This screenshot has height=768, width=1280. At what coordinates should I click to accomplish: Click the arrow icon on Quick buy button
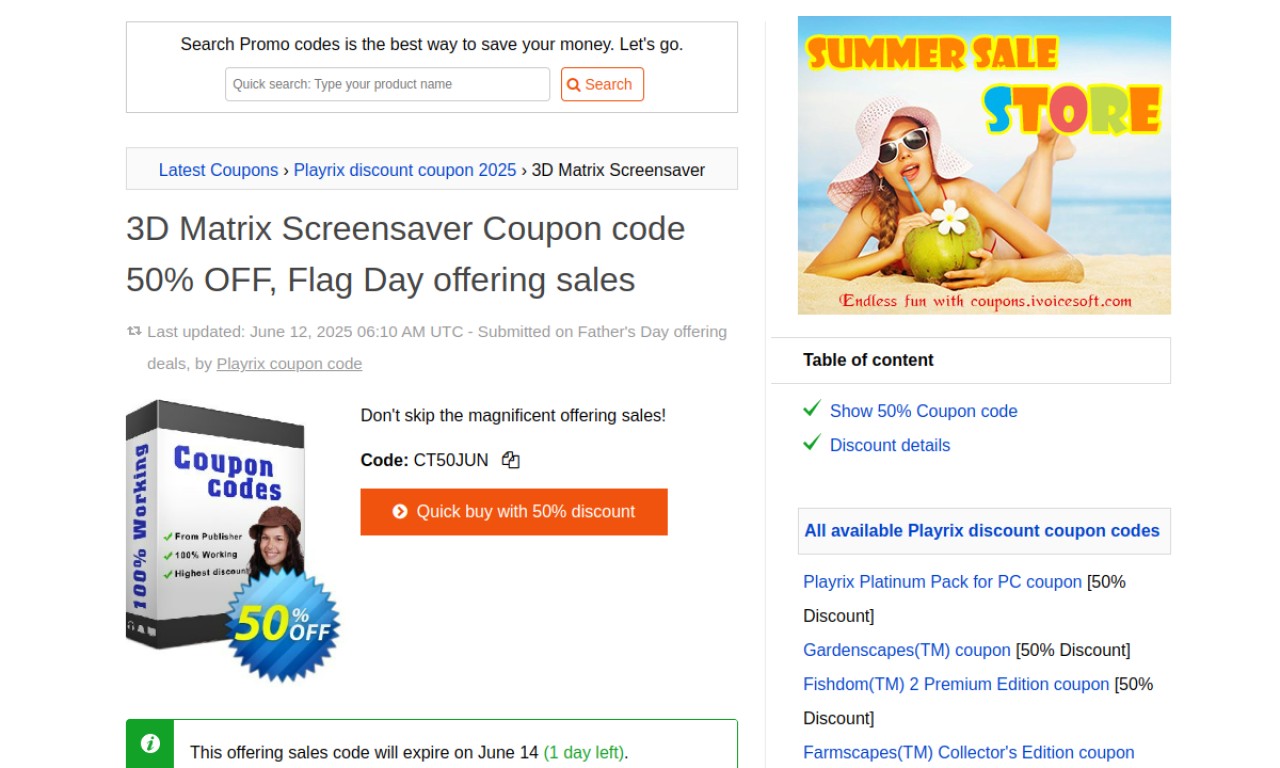(x=400, y=512)
